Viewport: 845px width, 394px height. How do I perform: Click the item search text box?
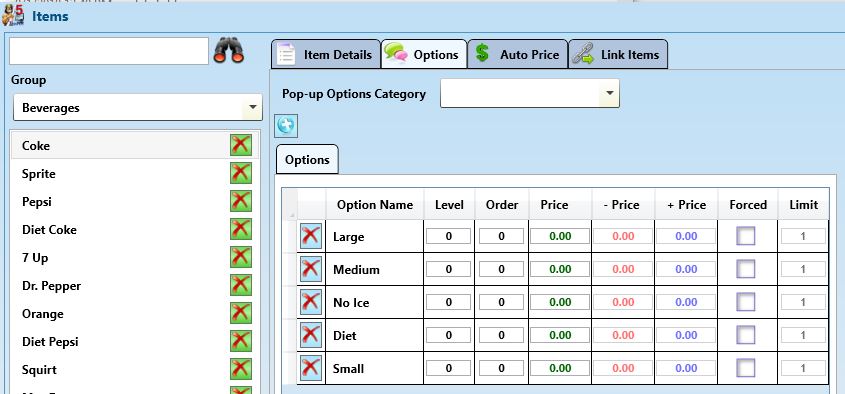(x=109, y=51)
